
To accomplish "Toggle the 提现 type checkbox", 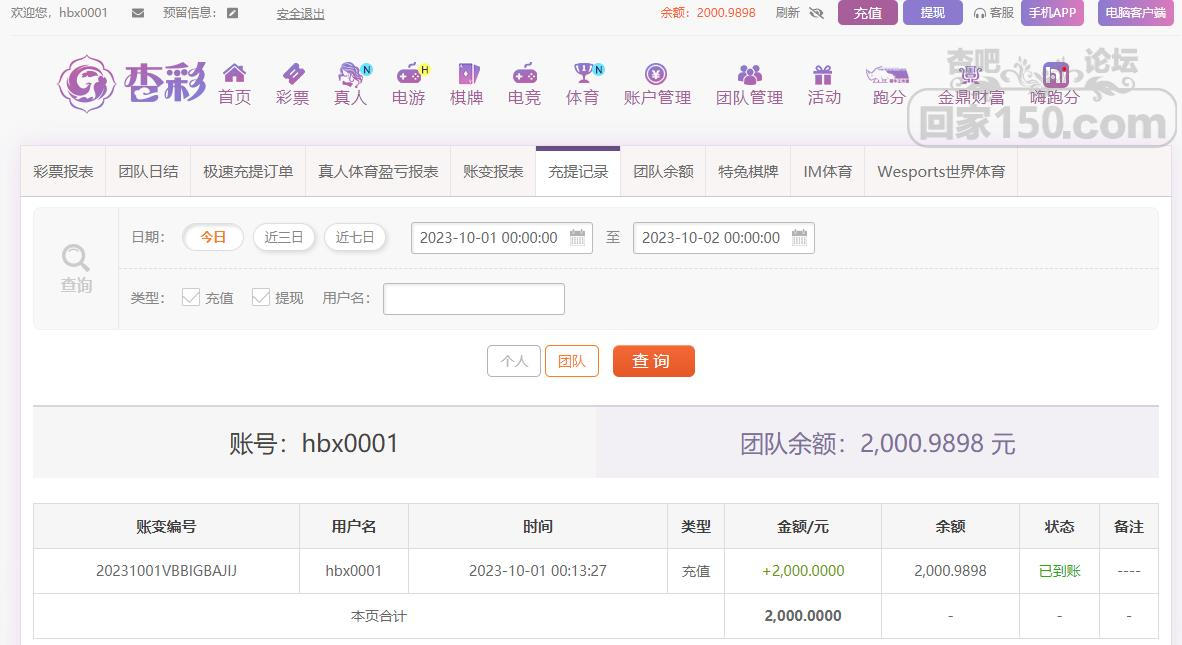I will 261,297.
